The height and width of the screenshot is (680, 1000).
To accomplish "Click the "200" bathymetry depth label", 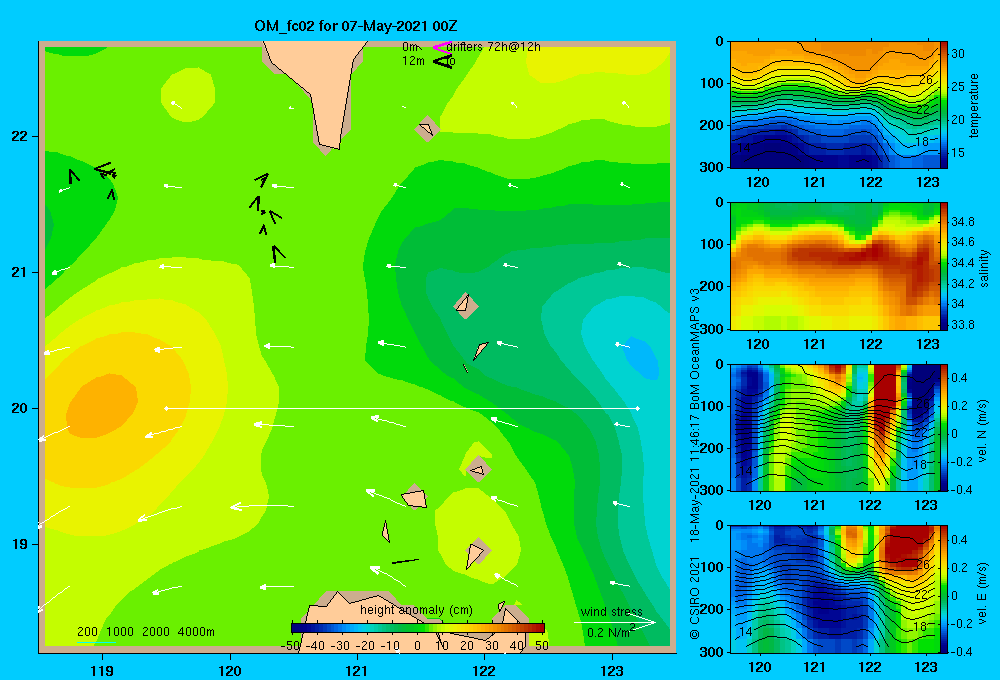I will 87,632.
